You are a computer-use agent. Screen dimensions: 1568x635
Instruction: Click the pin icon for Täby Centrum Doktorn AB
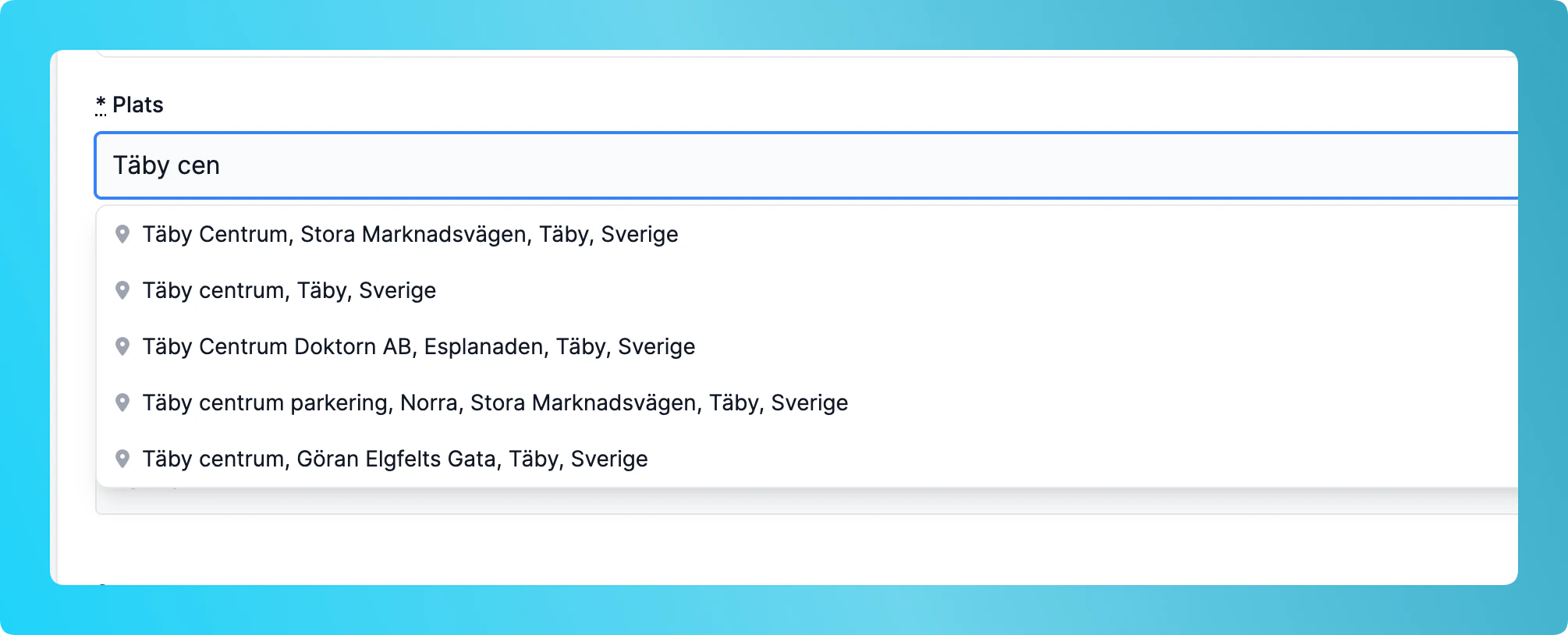click(123, 347)
